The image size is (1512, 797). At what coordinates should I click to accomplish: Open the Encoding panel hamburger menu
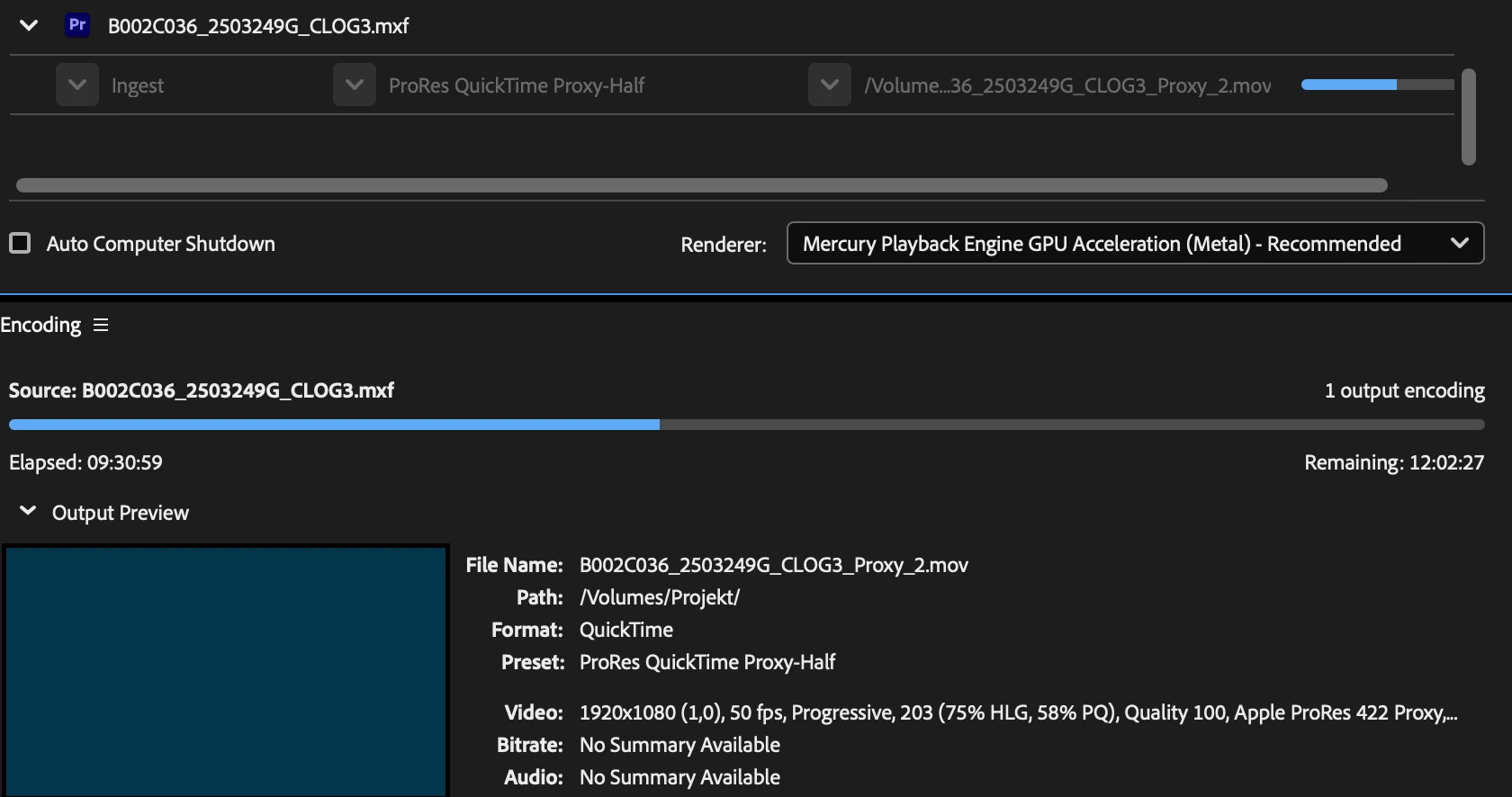click(x=101, y=325)
